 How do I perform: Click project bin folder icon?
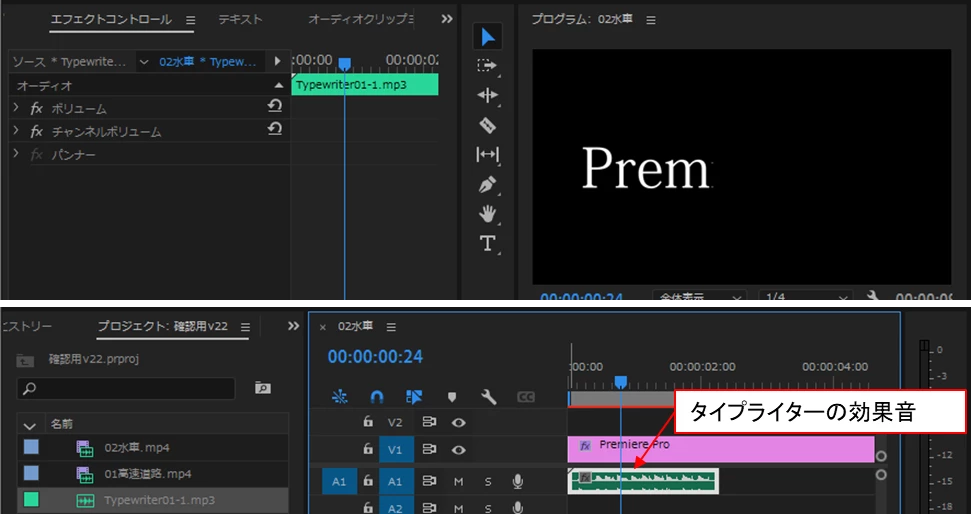[25, 359]
